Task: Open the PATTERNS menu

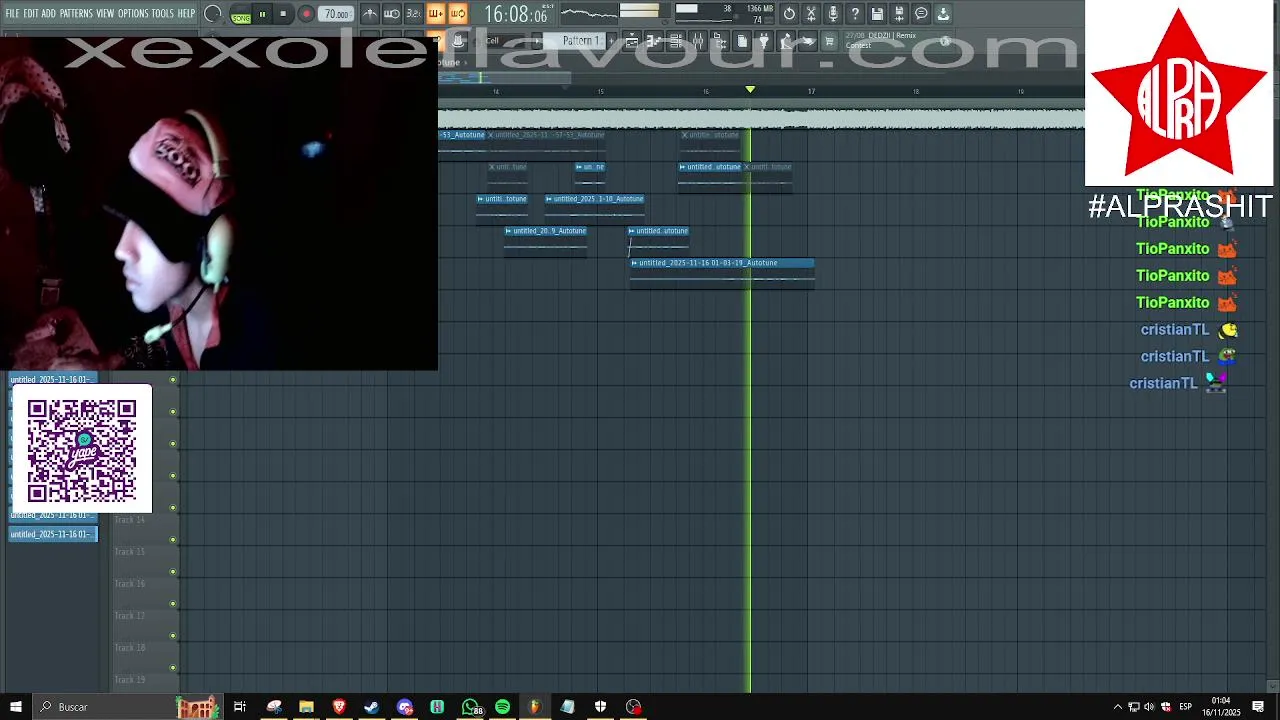Action: coord(76,14)
